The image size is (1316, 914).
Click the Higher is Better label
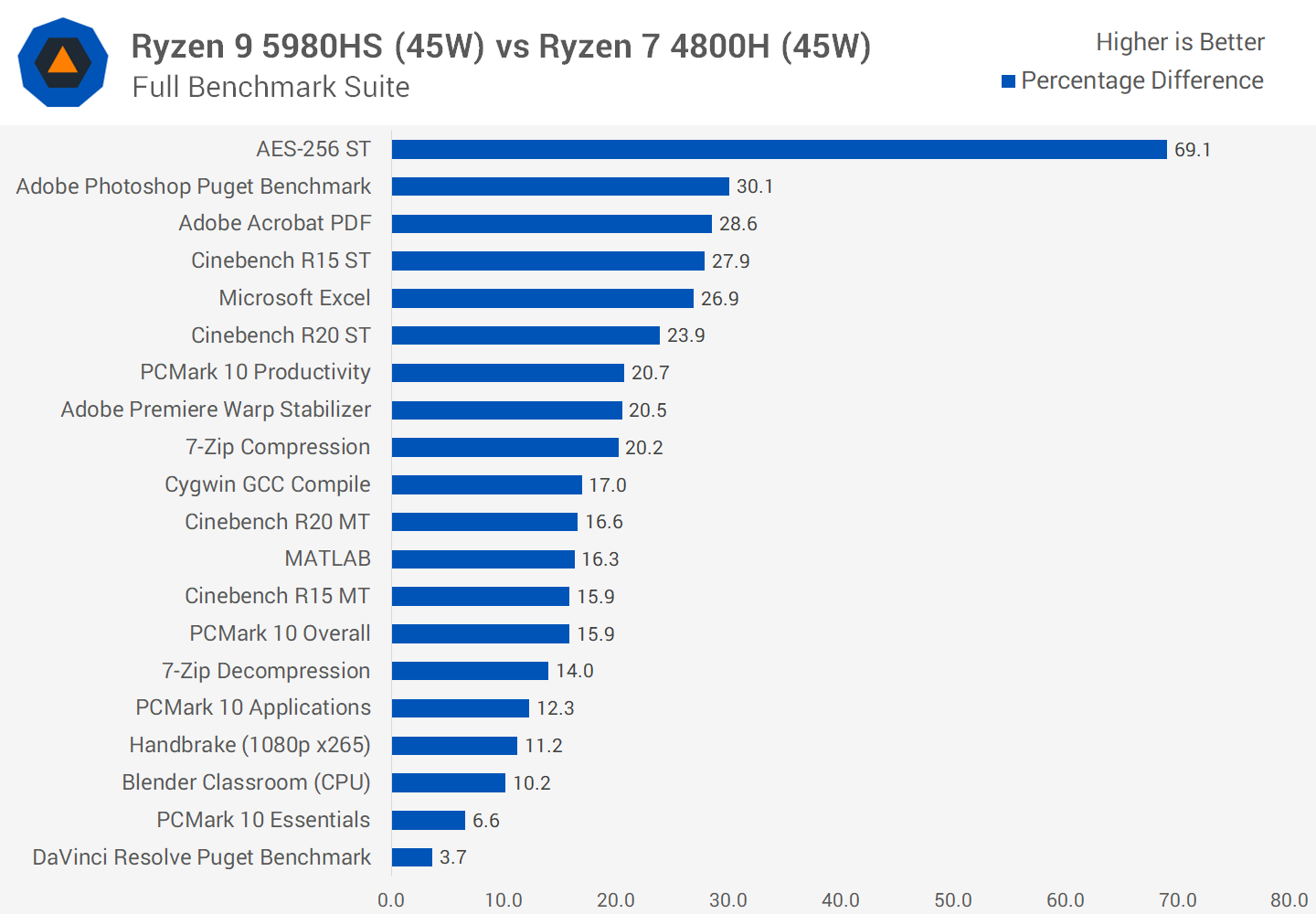pos(1180,42)
